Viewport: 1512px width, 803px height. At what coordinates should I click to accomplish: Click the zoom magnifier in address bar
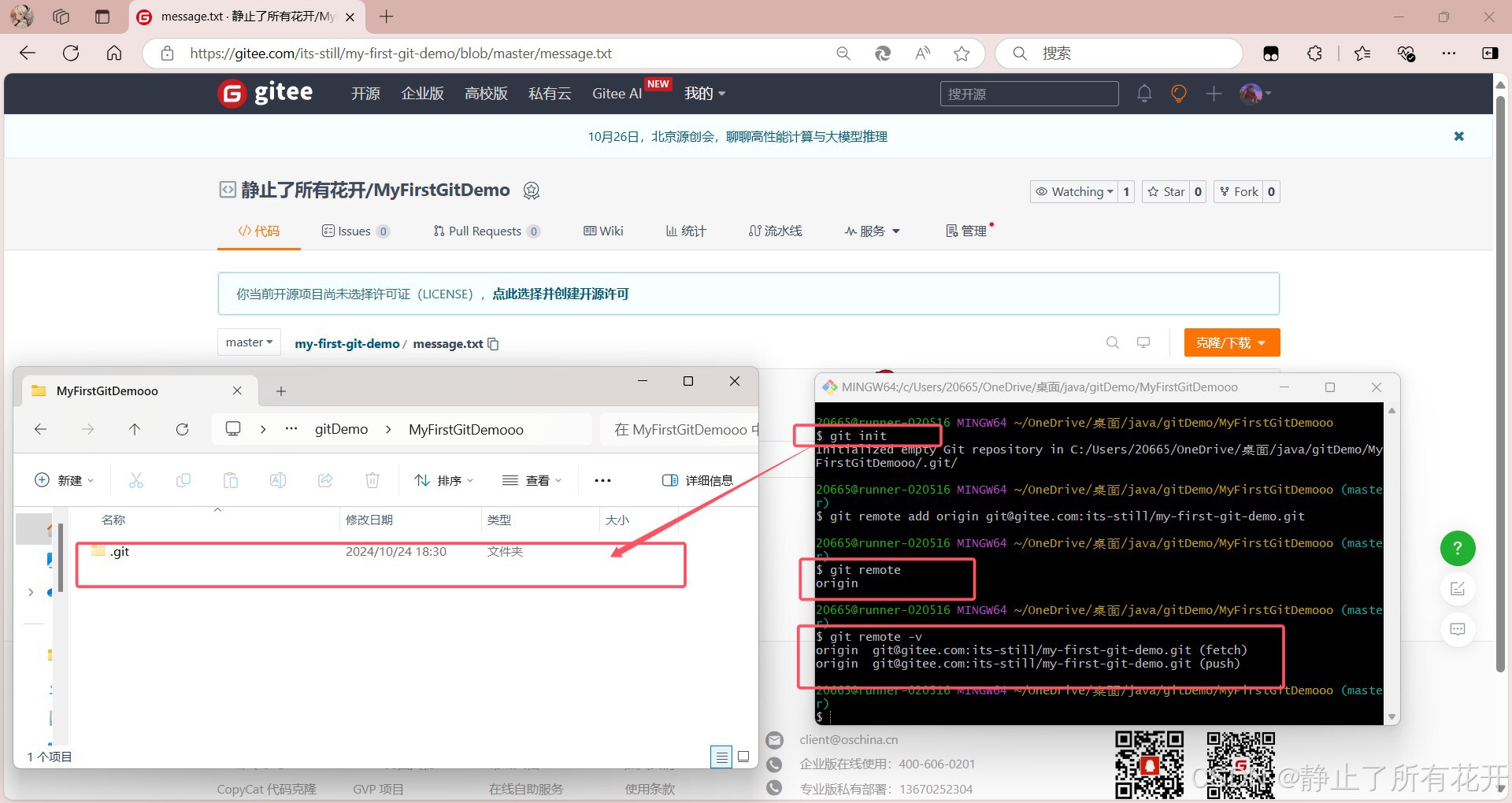pyautogui.click(x=843, y=54)
